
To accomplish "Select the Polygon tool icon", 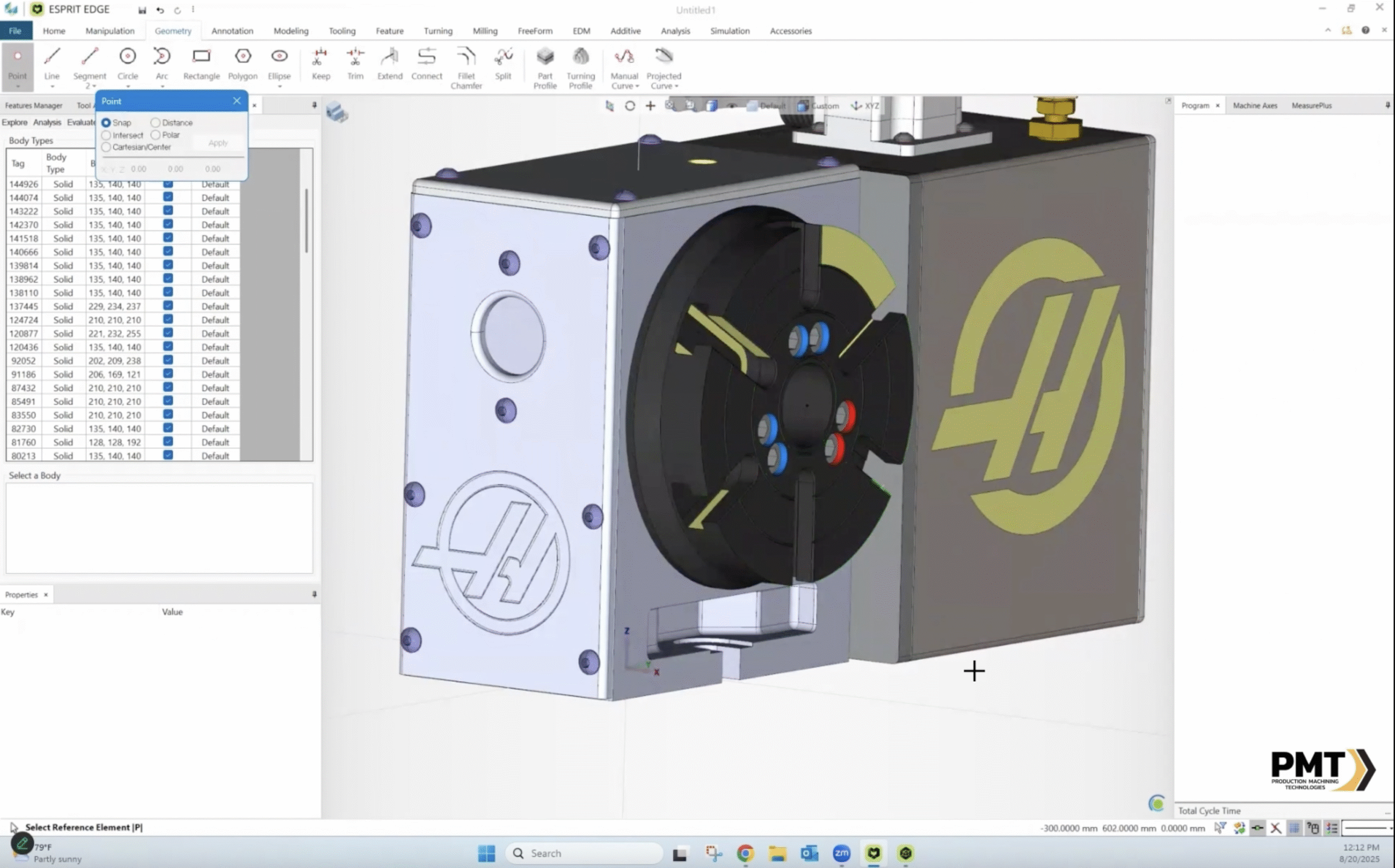I will click(243, 56).
